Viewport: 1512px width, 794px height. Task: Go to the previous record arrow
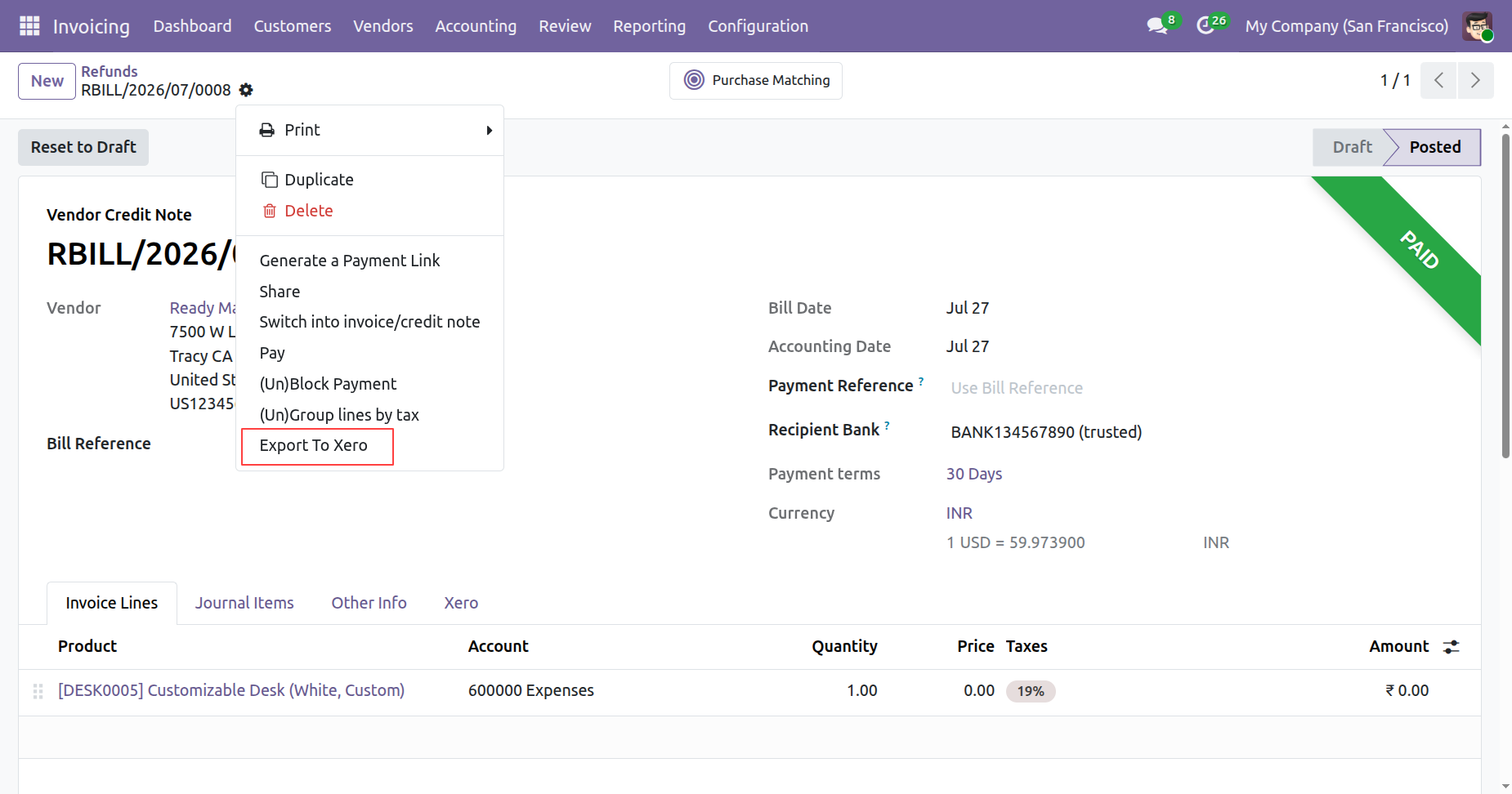(1438, 80)
